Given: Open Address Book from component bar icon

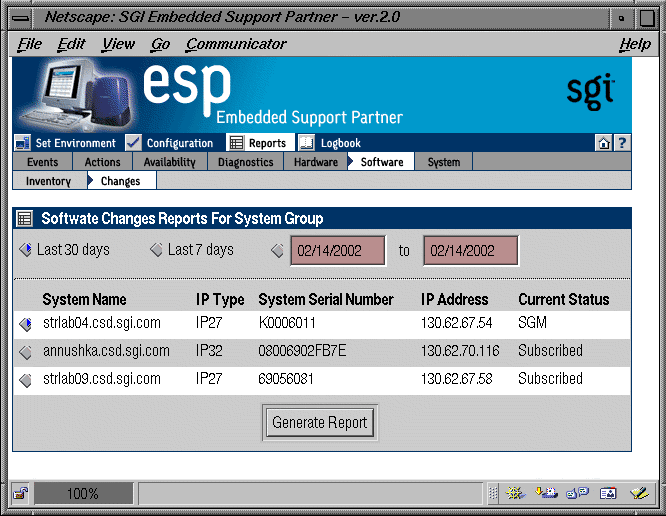Looking at the screenshot, I should [x=608, y=493].
